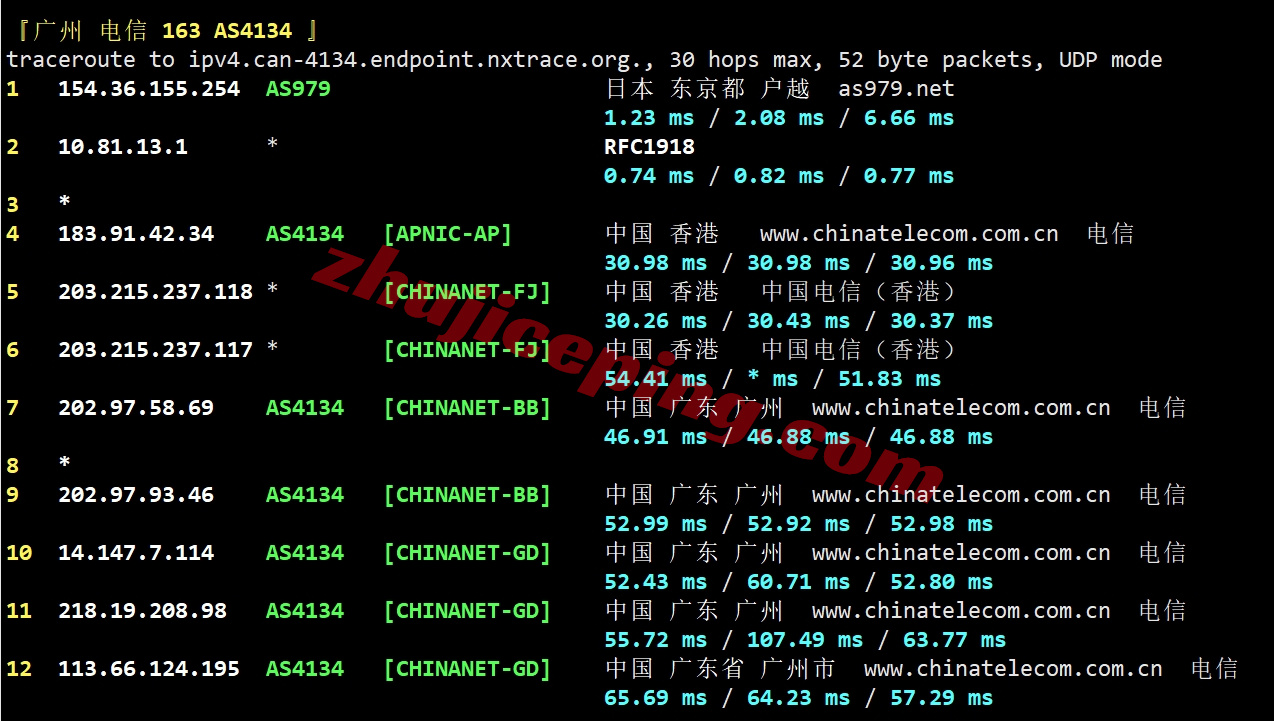1274x721 pixels.
Task: Click latency '30.98 ms / 30.98 ms / 30.96 ms'
Action: (799, 263)
